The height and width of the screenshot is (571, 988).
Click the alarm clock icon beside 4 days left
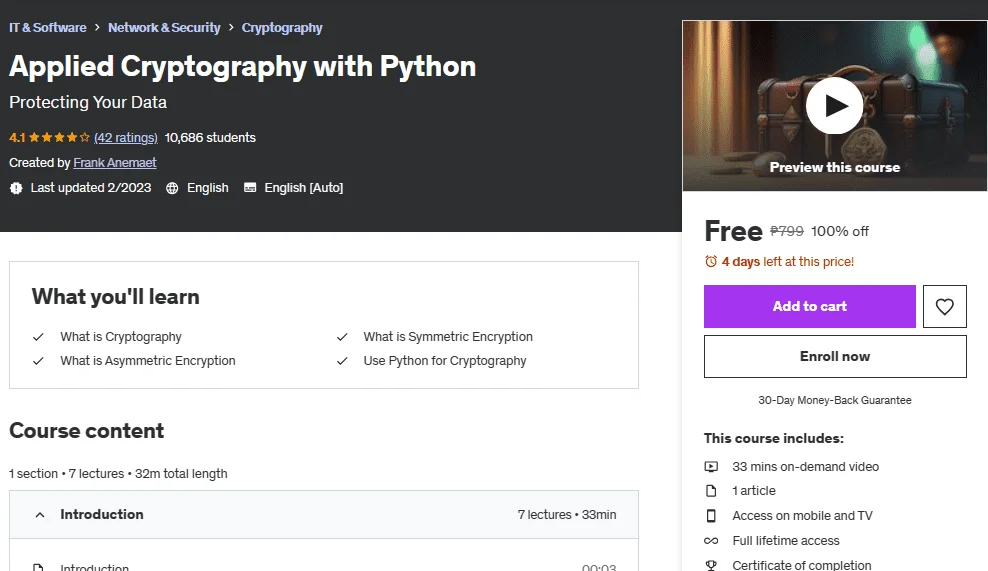711,262
